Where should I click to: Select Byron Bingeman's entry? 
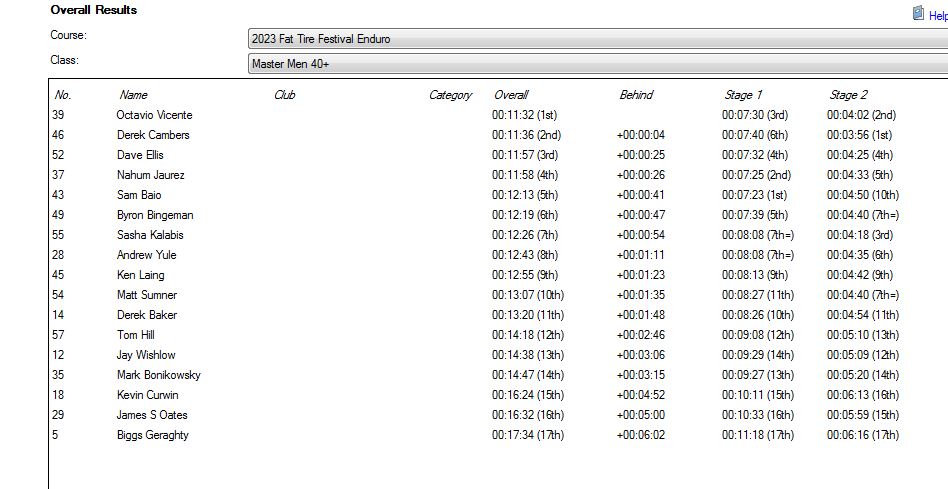(x=155, y=215)
